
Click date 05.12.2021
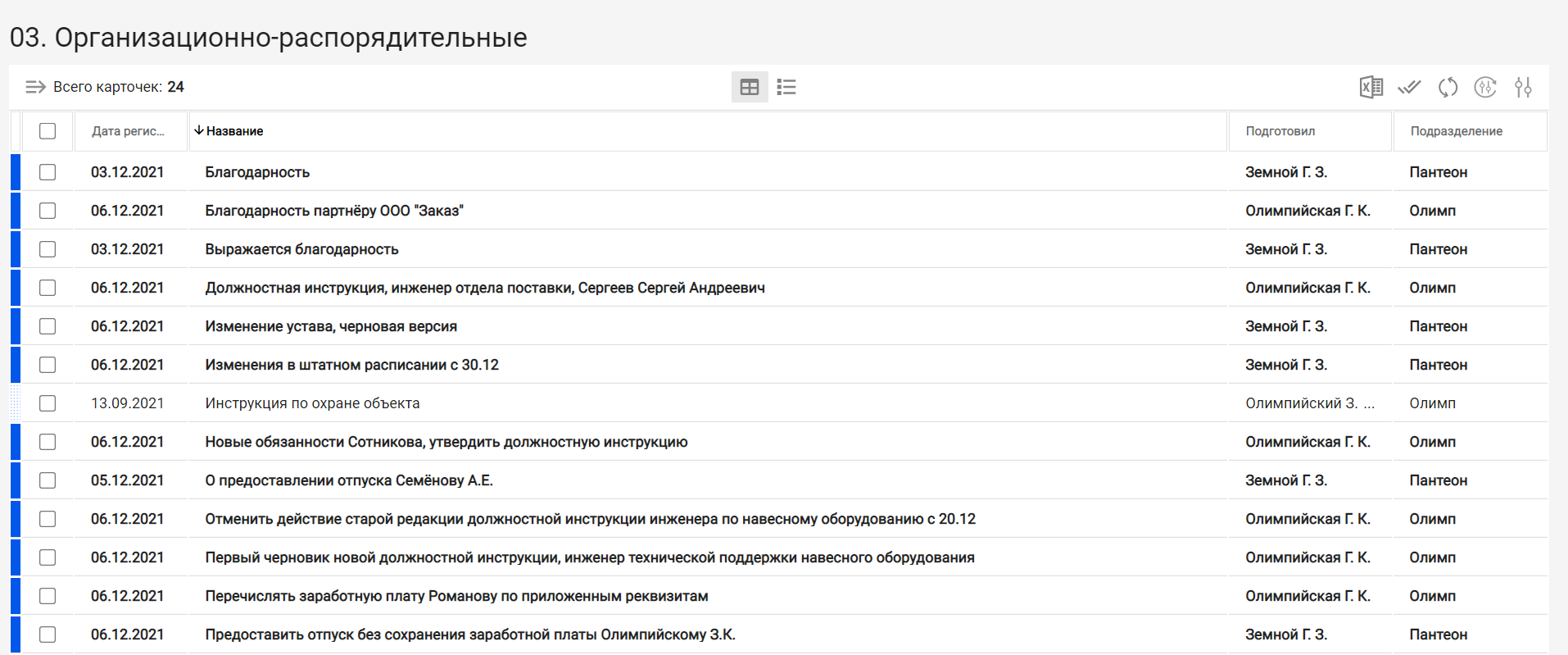point(127,480)
